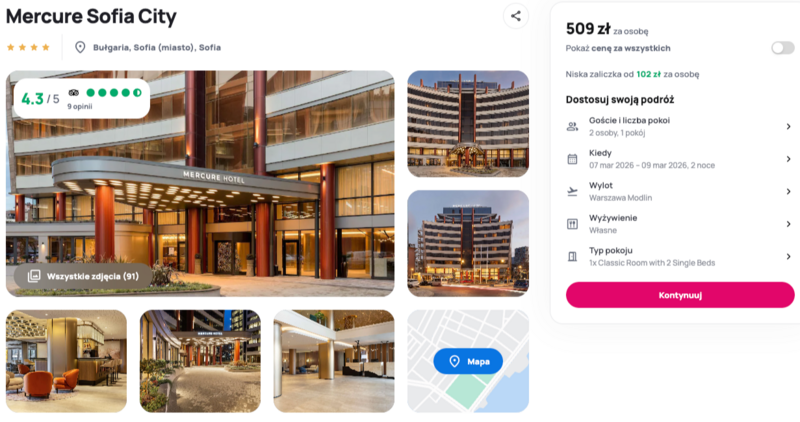The width and height of the screenshot is (800, 422).
Task: Click the Tripadvisor owl icon in rating badge
Action: [73, 92]
